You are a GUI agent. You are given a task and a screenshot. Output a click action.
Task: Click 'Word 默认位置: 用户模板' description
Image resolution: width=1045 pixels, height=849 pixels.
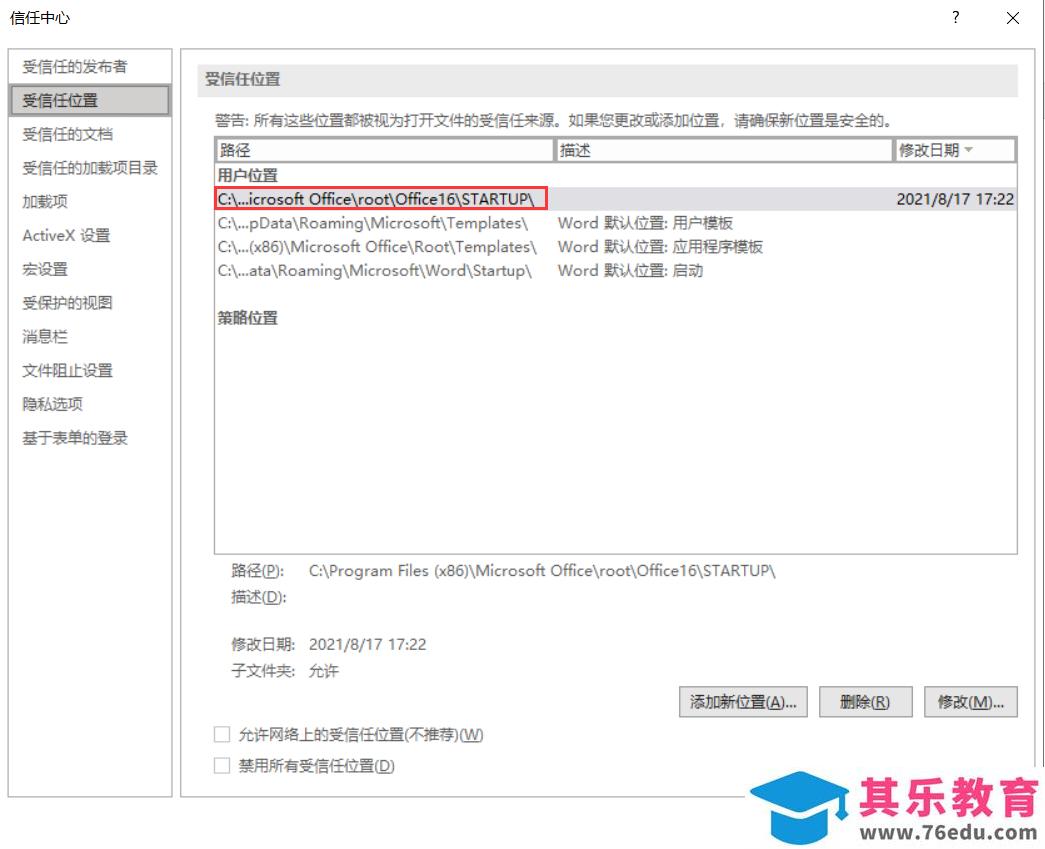(x=645, y=223)
